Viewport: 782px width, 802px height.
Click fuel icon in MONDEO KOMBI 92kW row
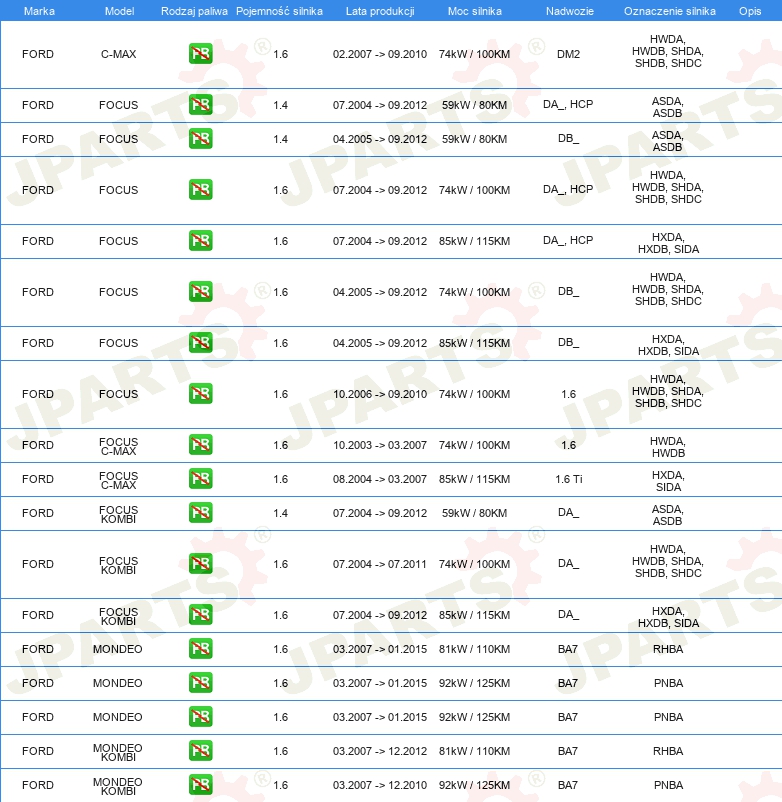(200, 785)
